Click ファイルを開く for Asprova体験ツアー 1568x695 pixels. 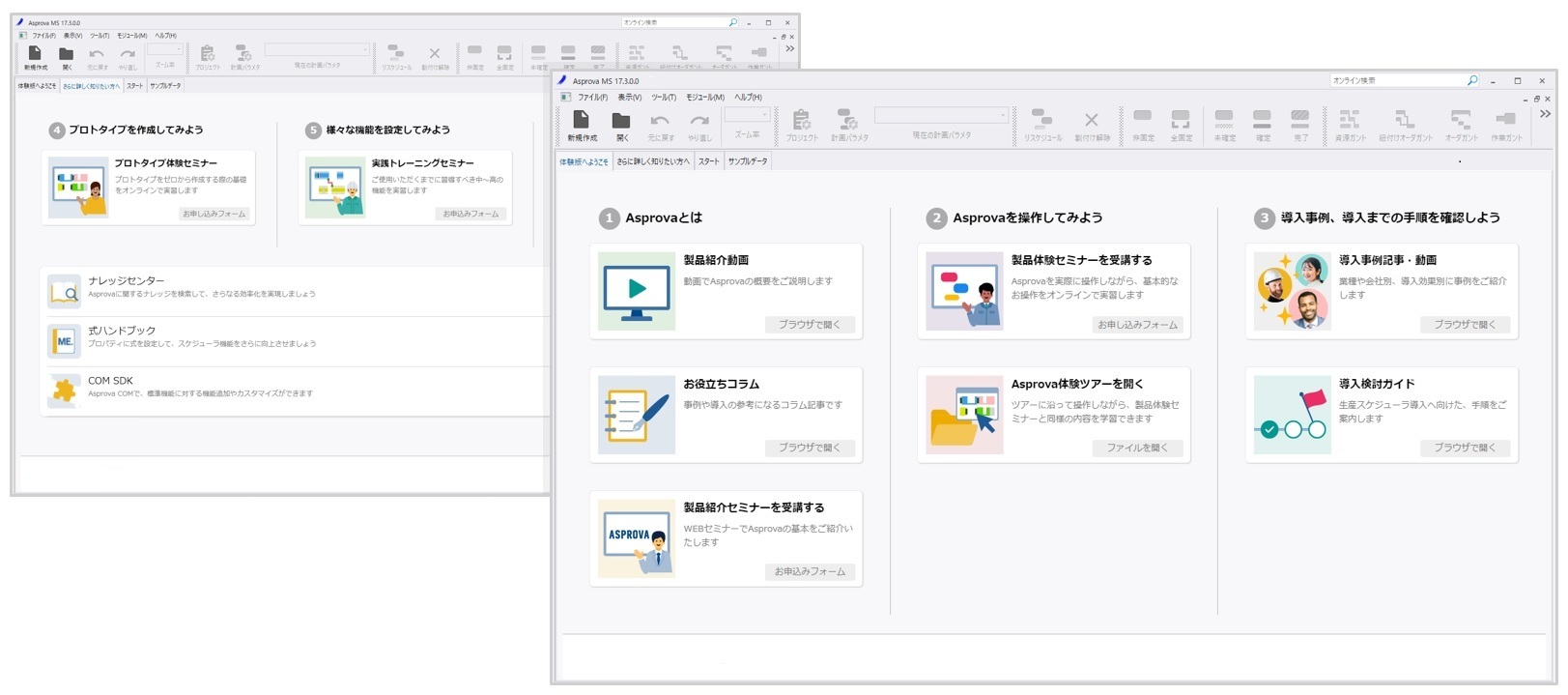tap(1136, 449)
